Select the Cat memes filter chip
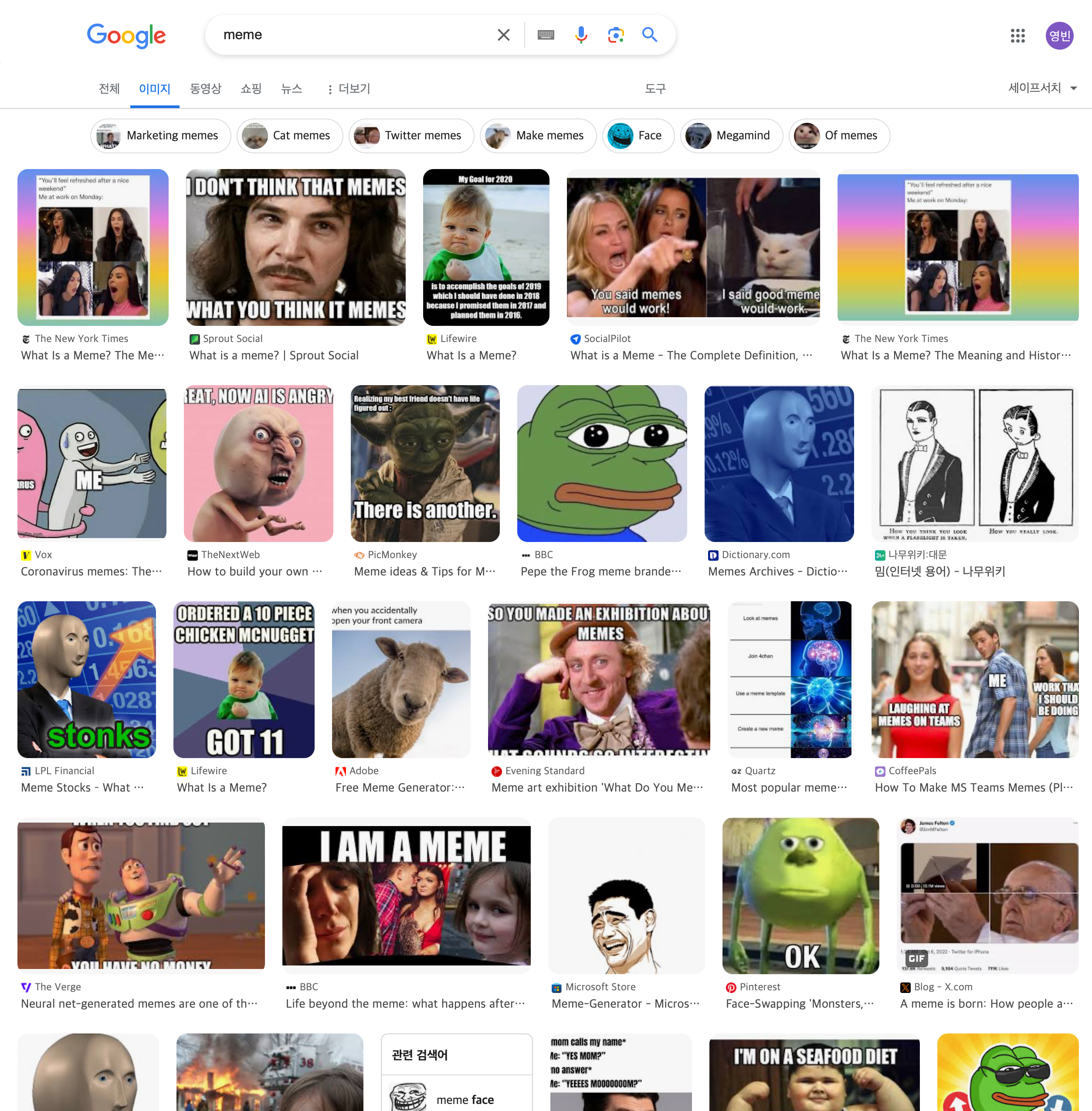The height and width of the screenshot is (1111, 1092). tap(290, 135)
